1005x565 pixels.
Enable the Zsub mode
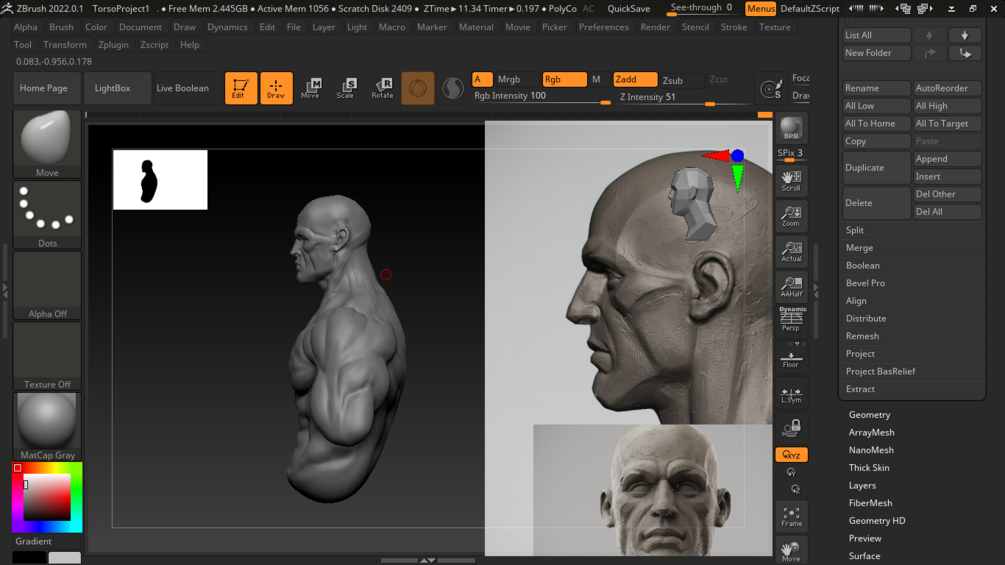point(673,80)
